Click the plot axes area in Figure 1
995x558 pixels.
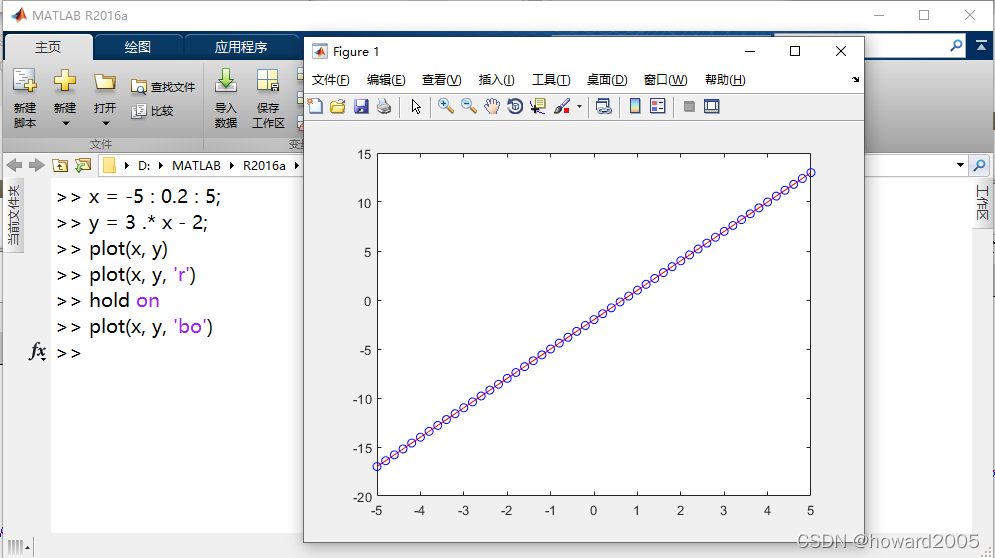point(594,324)
